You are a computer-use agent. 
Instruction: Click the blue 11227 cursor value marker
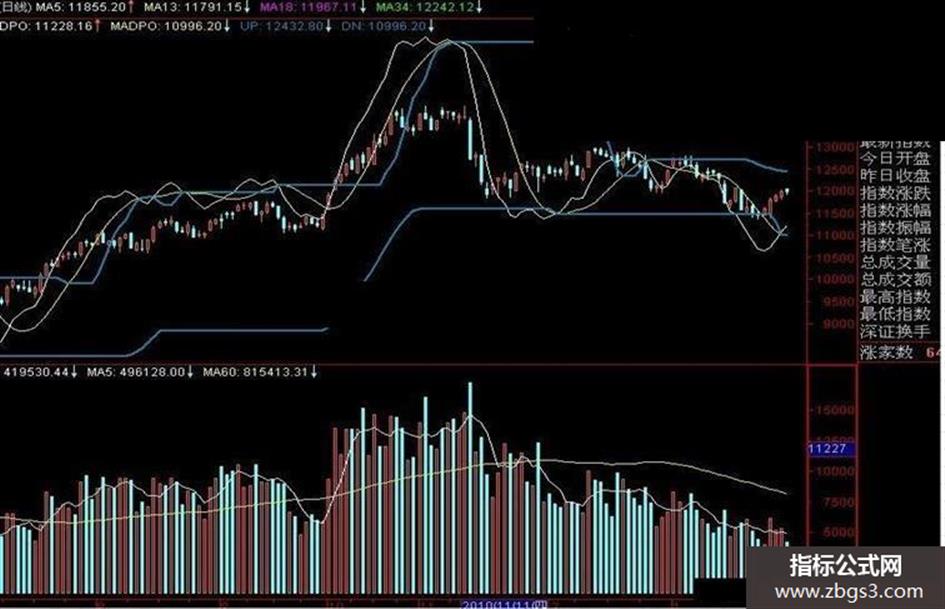[x=831, y=449]
